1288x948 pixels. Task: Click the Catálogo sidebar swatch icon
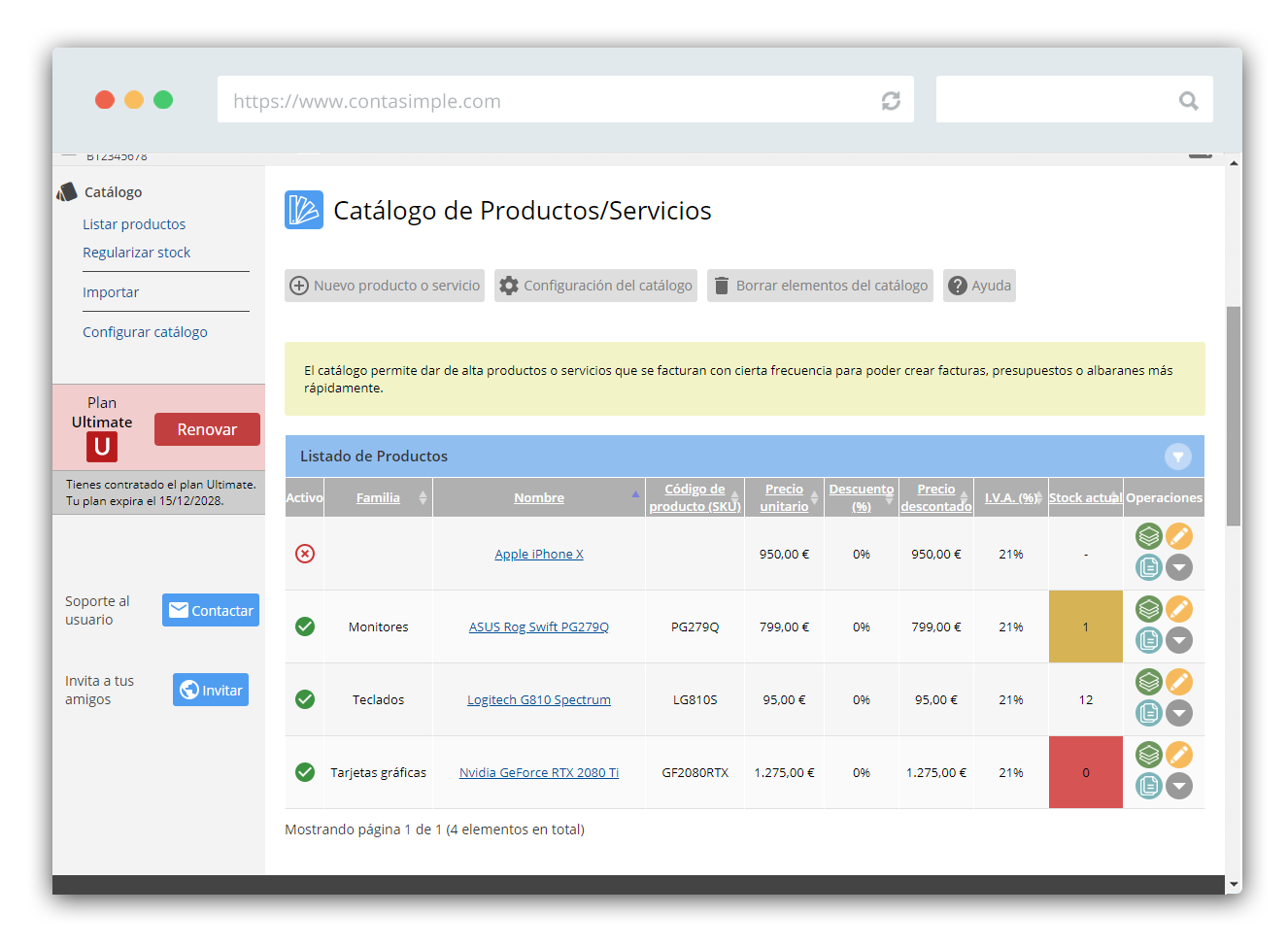click(67, 192)
